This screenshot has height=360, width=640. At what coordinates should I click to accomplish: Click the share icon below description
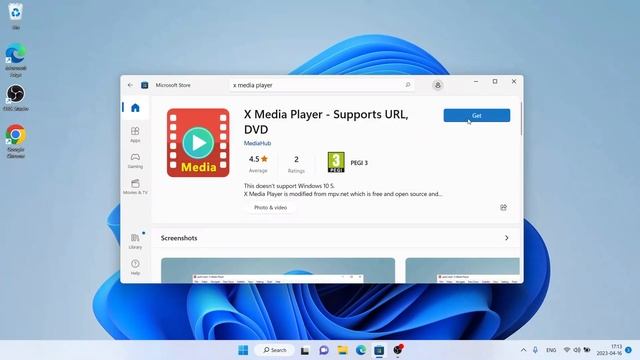[x=503, y=207]
